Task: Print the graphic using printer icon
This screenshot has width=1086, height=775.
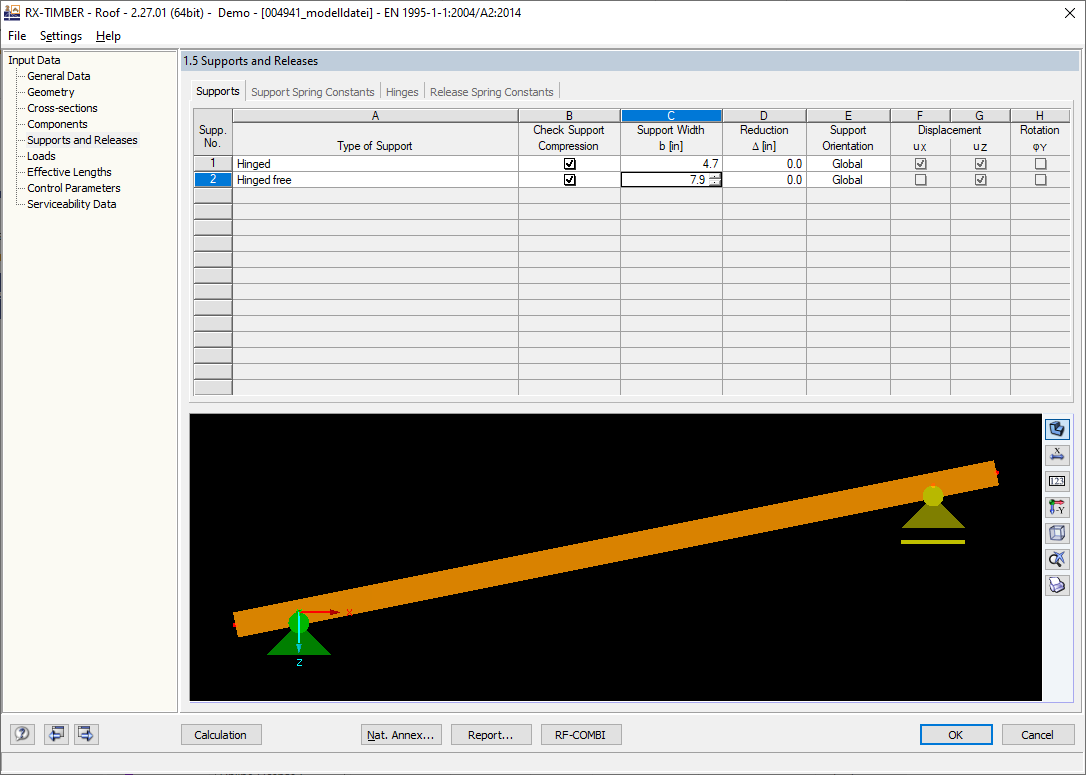Action: (x=1057, y=585)
